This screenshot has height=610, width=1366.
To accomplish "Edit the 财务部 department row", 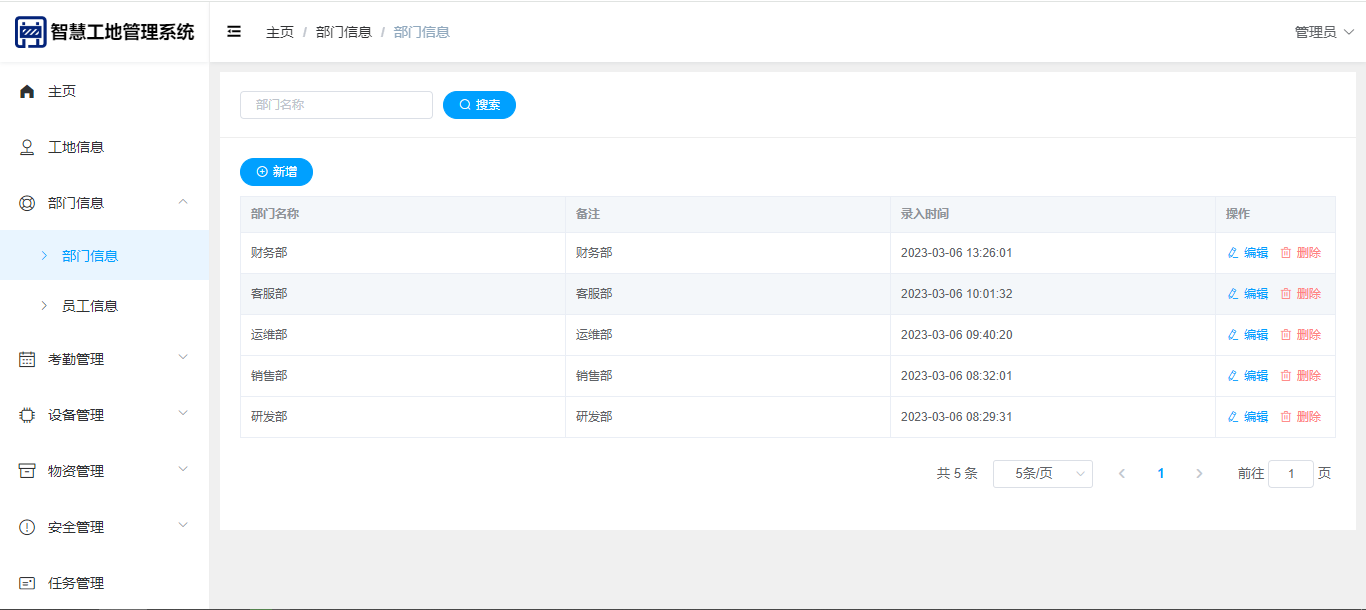I will coord(1248,253).
